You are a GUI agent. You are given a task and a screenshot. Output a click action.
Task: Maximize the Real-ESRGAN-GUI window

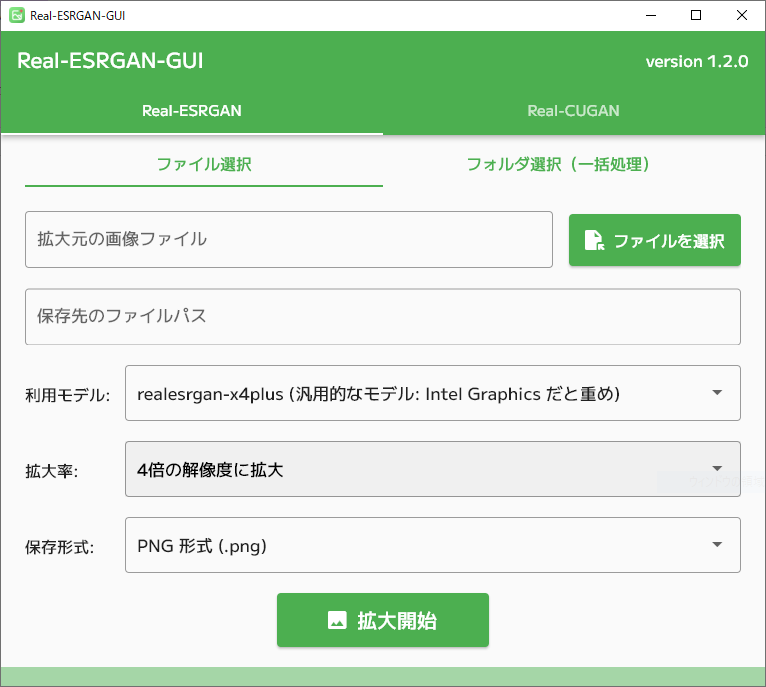[x=696, y=15]
